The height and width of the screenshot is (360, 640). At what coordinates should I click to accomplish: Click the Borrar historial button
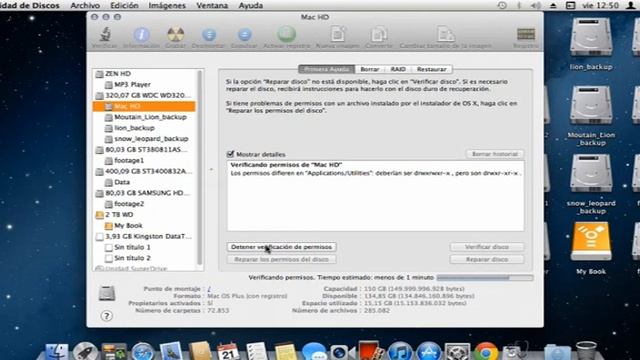coord(495,154)
